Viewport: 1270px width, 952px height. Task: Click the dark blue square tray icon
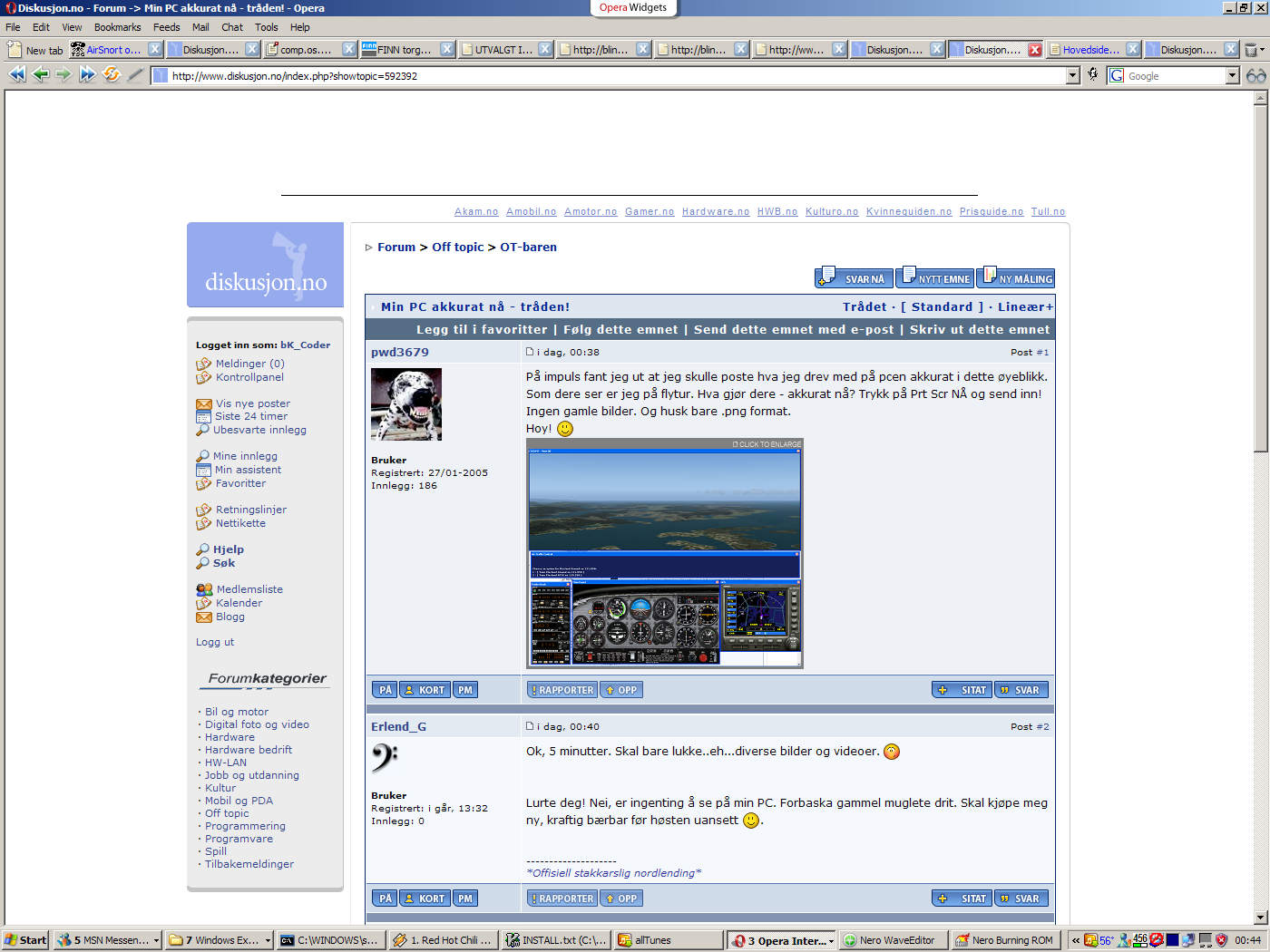(x=1172, y=940)
